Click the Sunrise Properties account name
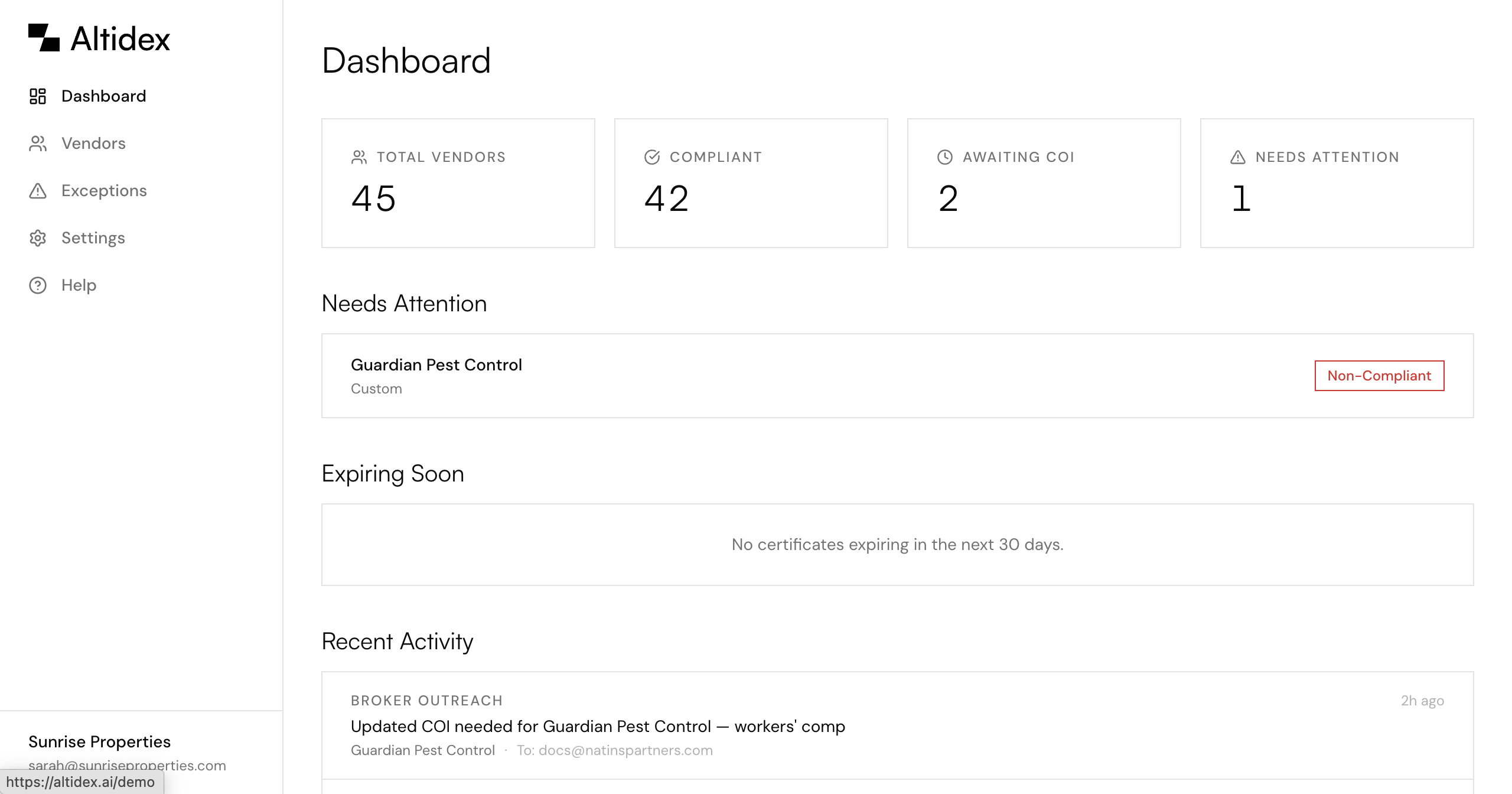Viewport: 1512px width, 794px height. (99, 741)
